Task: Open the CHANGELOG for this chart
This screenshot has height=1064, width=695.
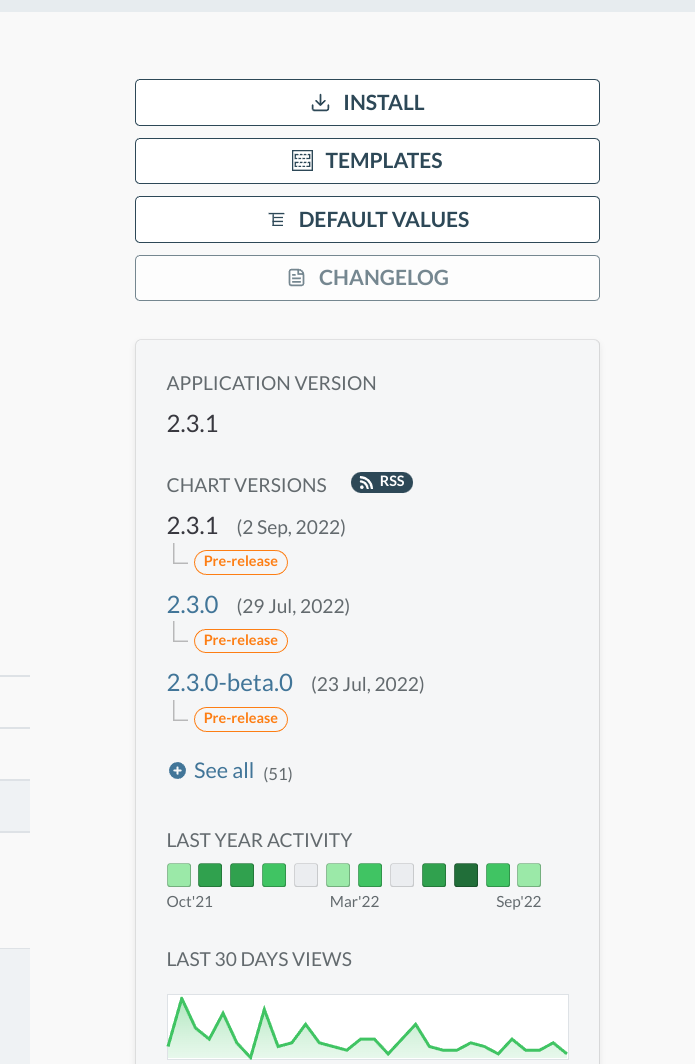Action: [x=367, y=277]
